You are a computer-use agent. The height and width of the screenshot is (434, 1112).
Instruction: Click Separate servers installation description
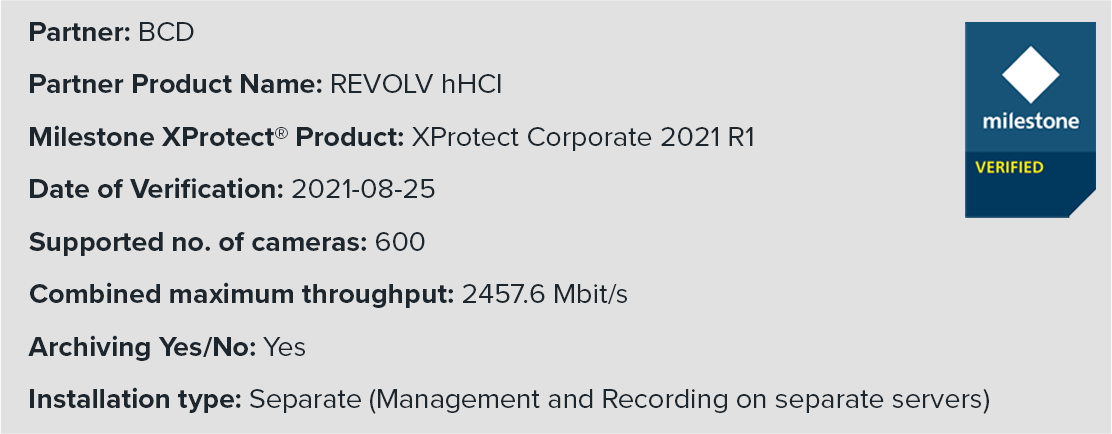pyautogui.click(x=620, y=399)
